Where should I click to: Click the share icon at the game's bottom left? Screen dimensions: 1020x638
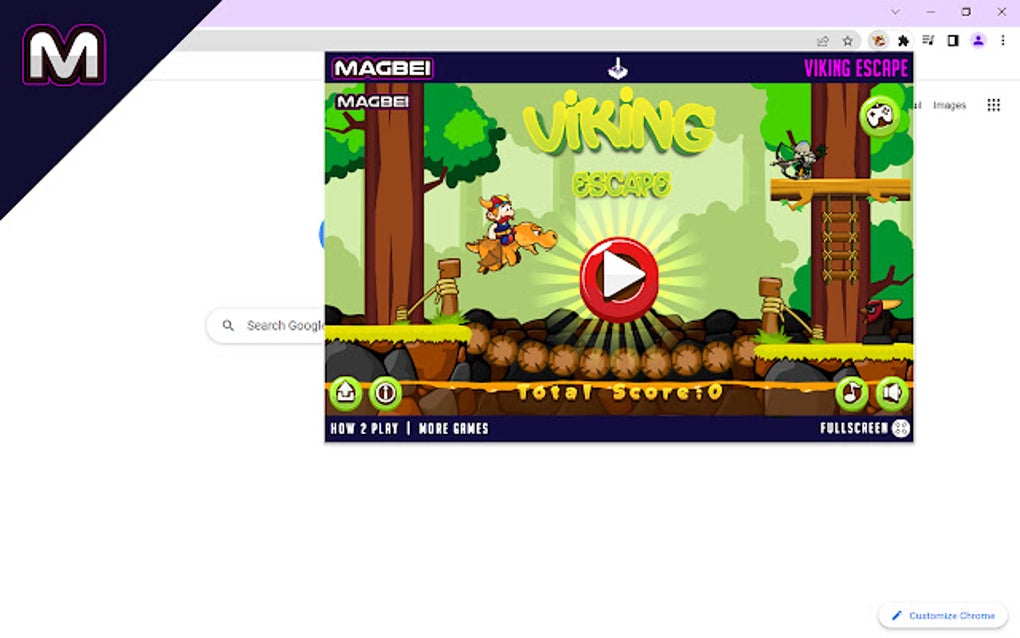(345, 392)
